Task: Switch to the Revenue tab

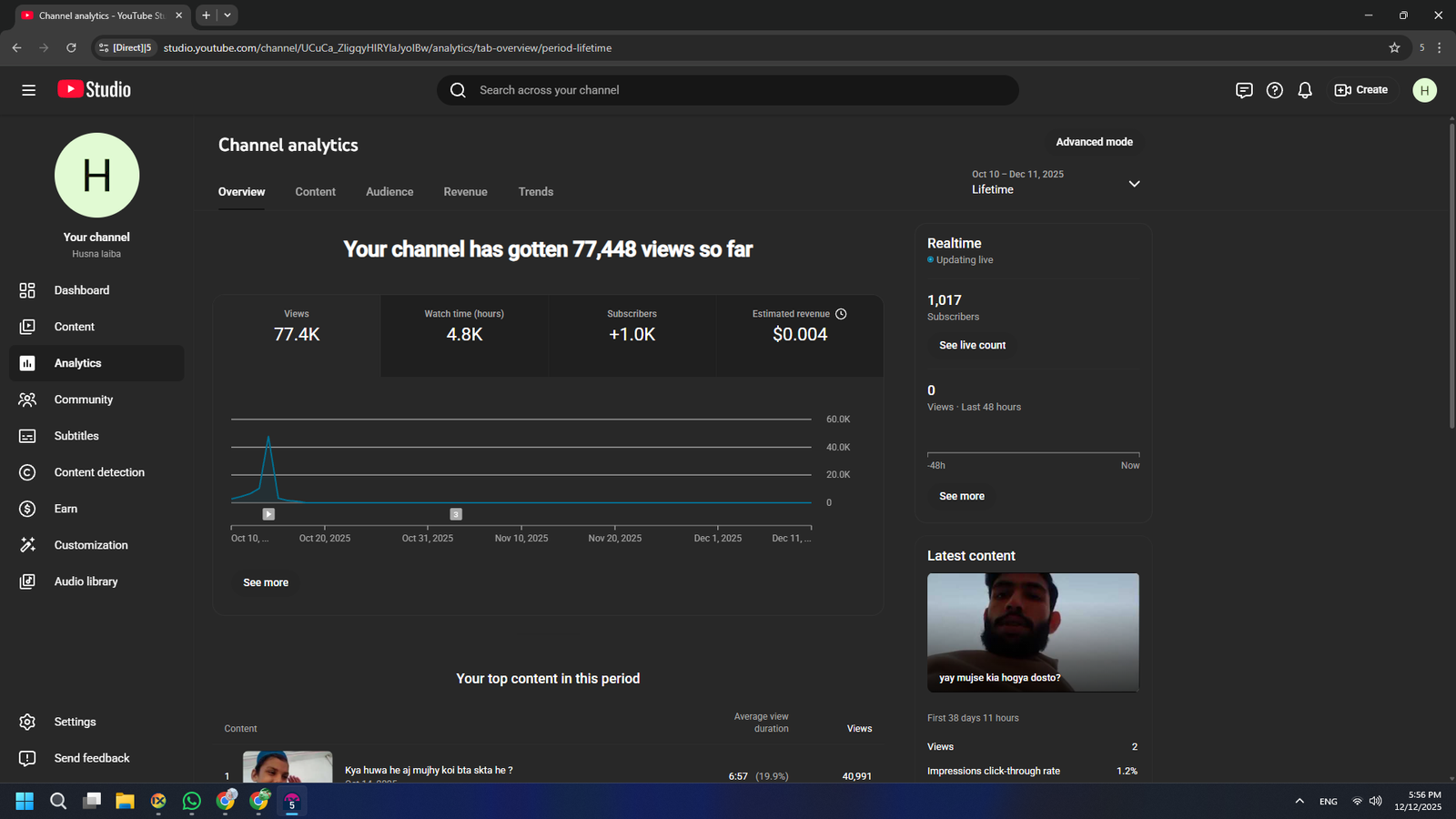Action: (x=465, y=192)
